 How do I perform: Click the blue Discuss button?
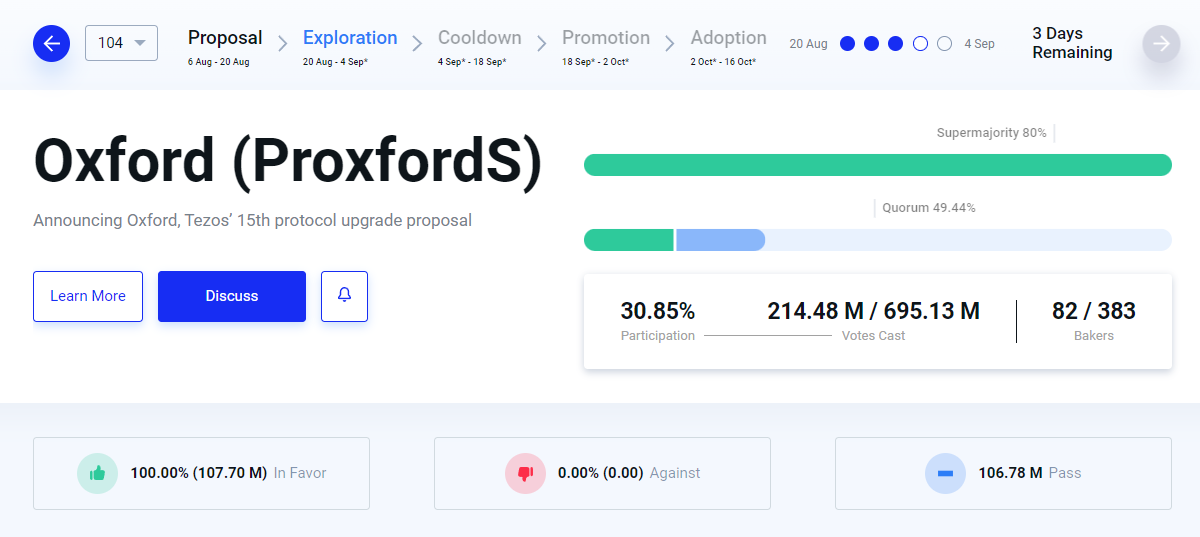(232, 296)
